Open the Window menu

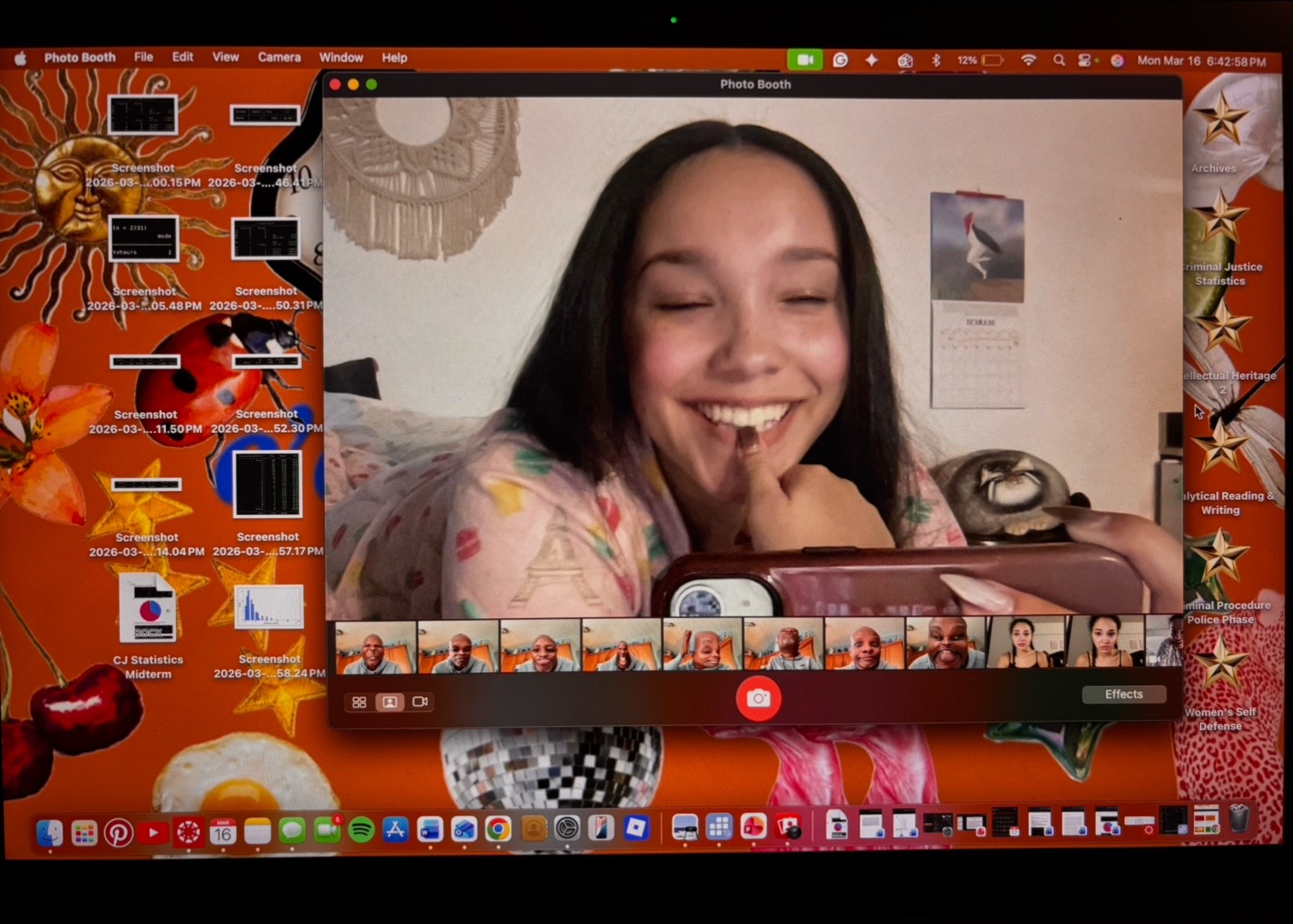pos(341,57)
